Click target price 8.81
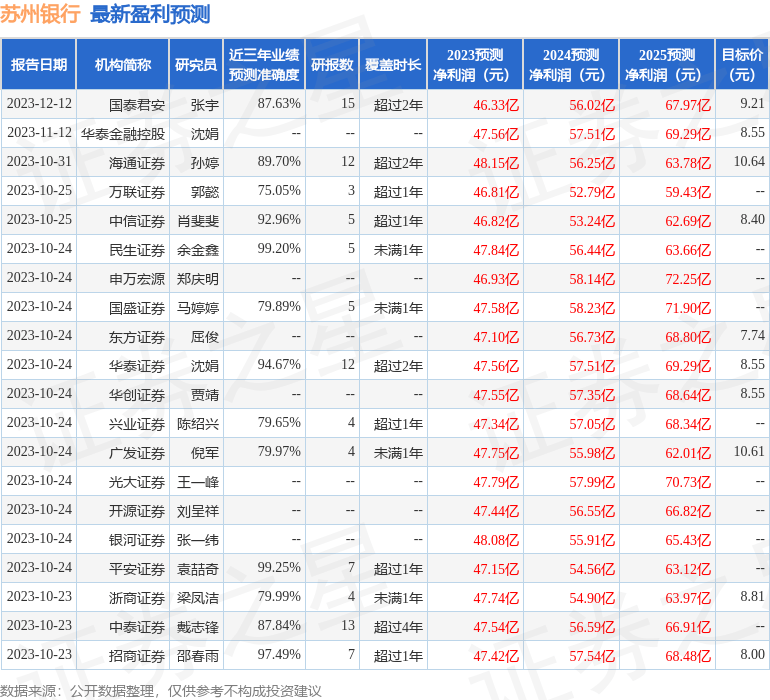The image size is (770, 700). (752, 596)
